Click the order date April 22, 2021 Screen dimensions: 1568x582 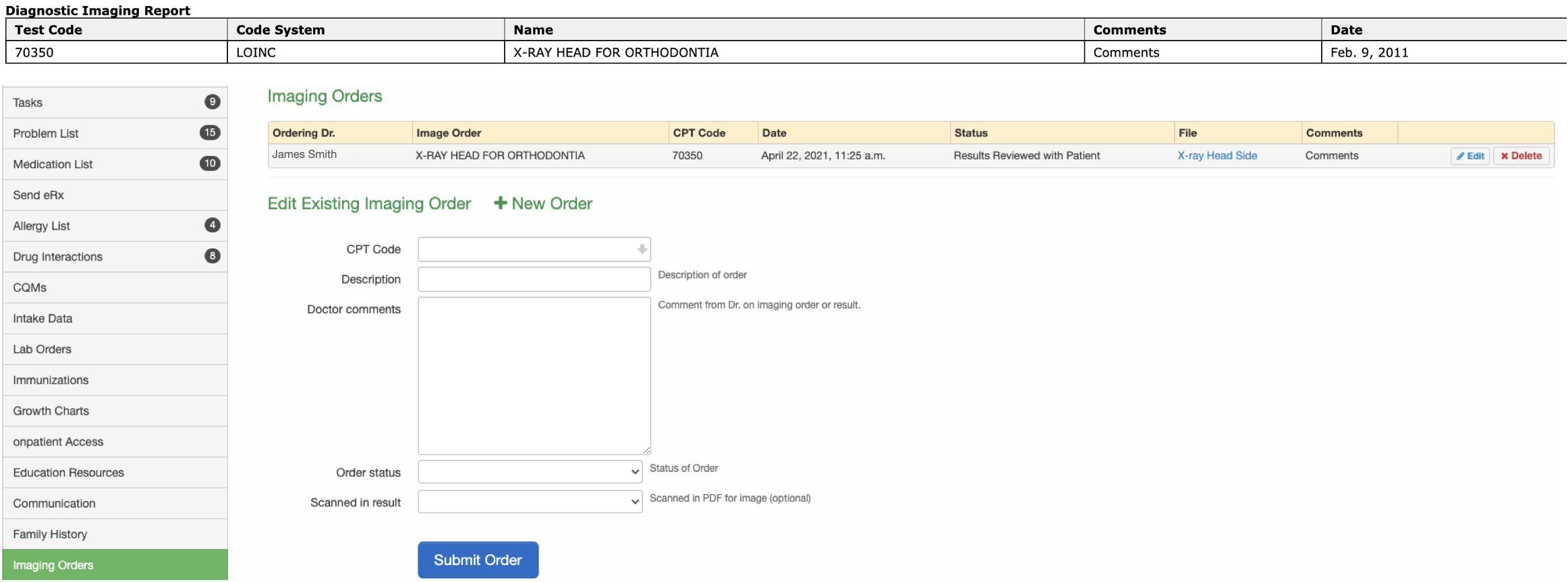pyautogui.click(x=823, y=155)
